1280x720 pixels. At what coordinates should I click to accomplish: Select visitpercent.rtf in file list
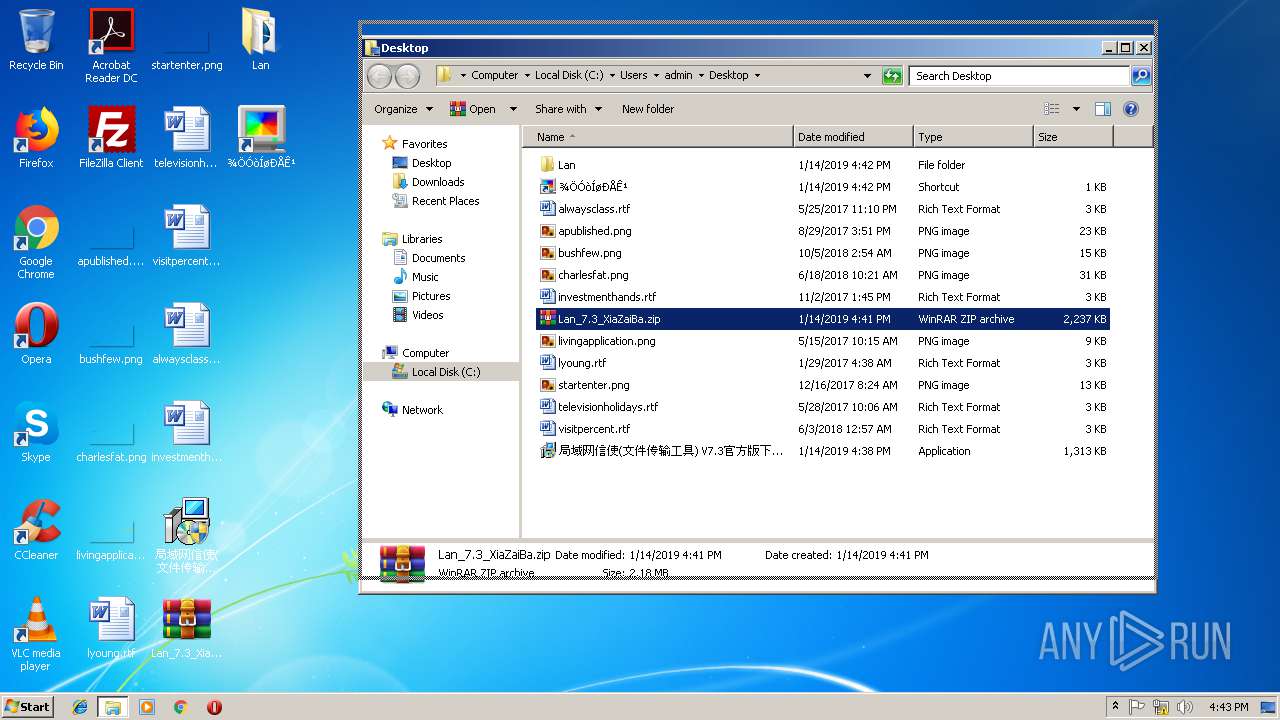pos(594,429)
